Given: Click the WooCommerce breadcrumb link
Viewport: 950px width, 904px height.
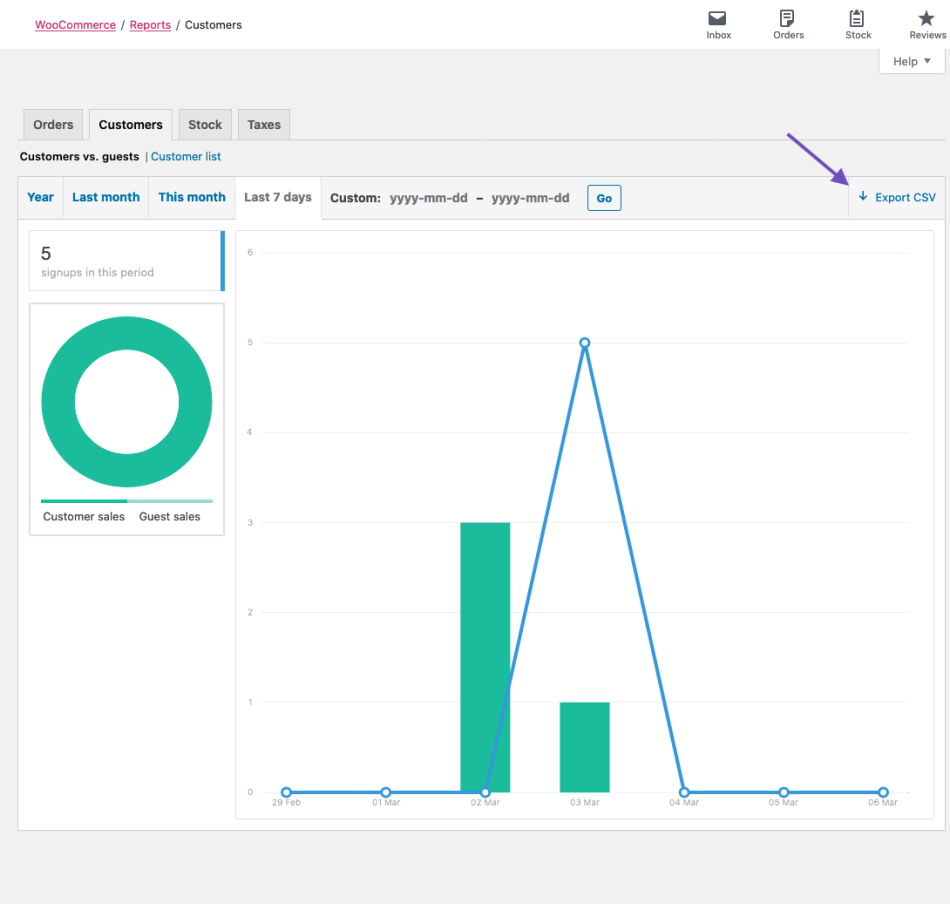Looking at the screenshot, I should pyautogui.click(x=75, y=25).
